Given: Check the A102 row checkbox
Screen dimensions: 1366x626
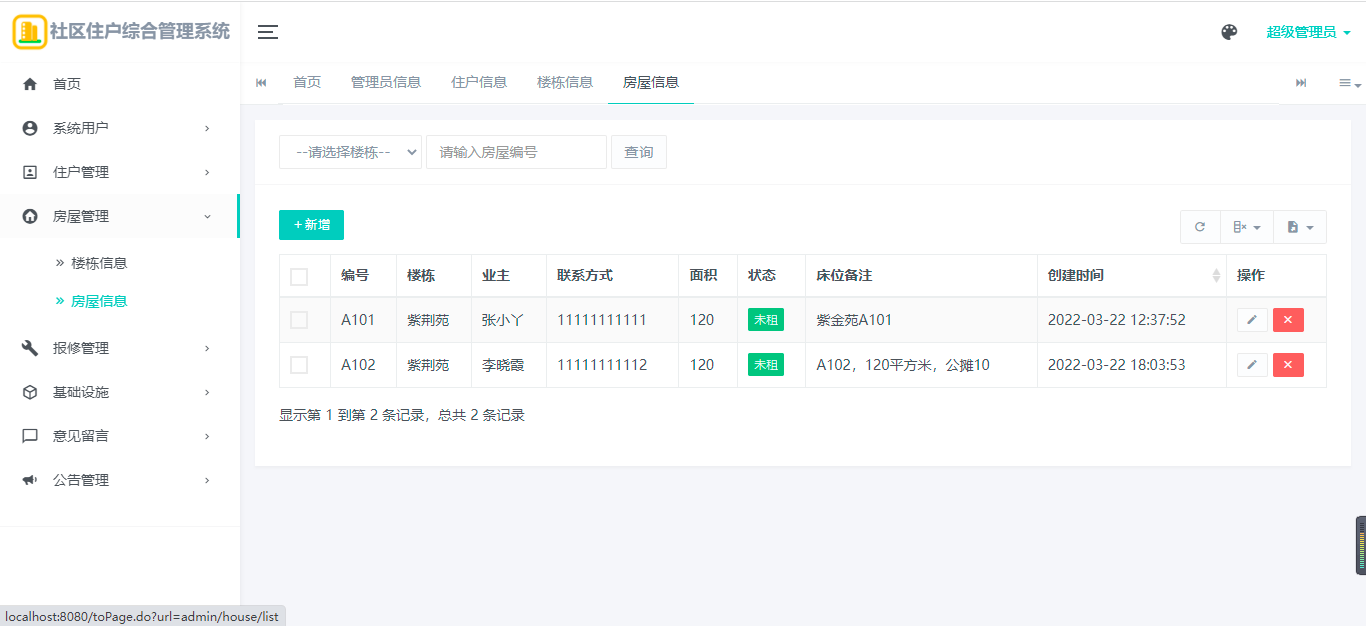Looking at the screenshot, I should pyautogui.click(x=299, y=365).
